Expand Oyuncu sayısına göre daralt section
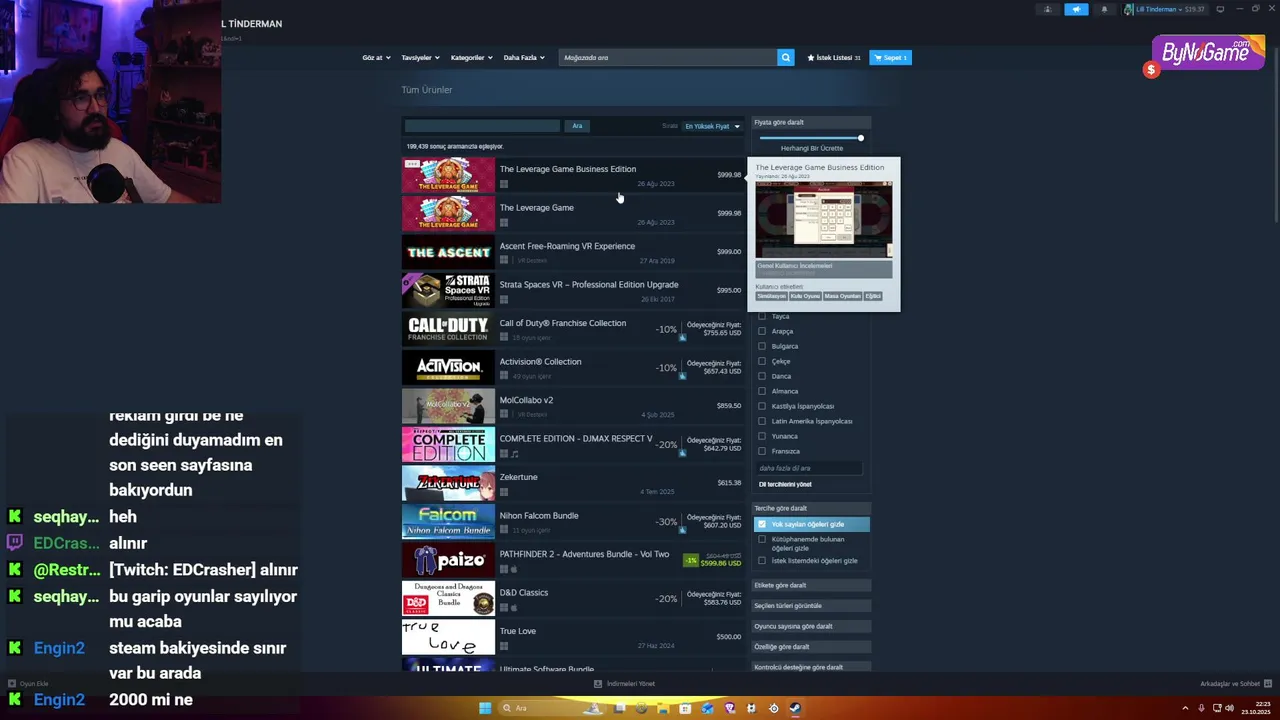Viewport: 1280px width, 720px height. (811, 627)
